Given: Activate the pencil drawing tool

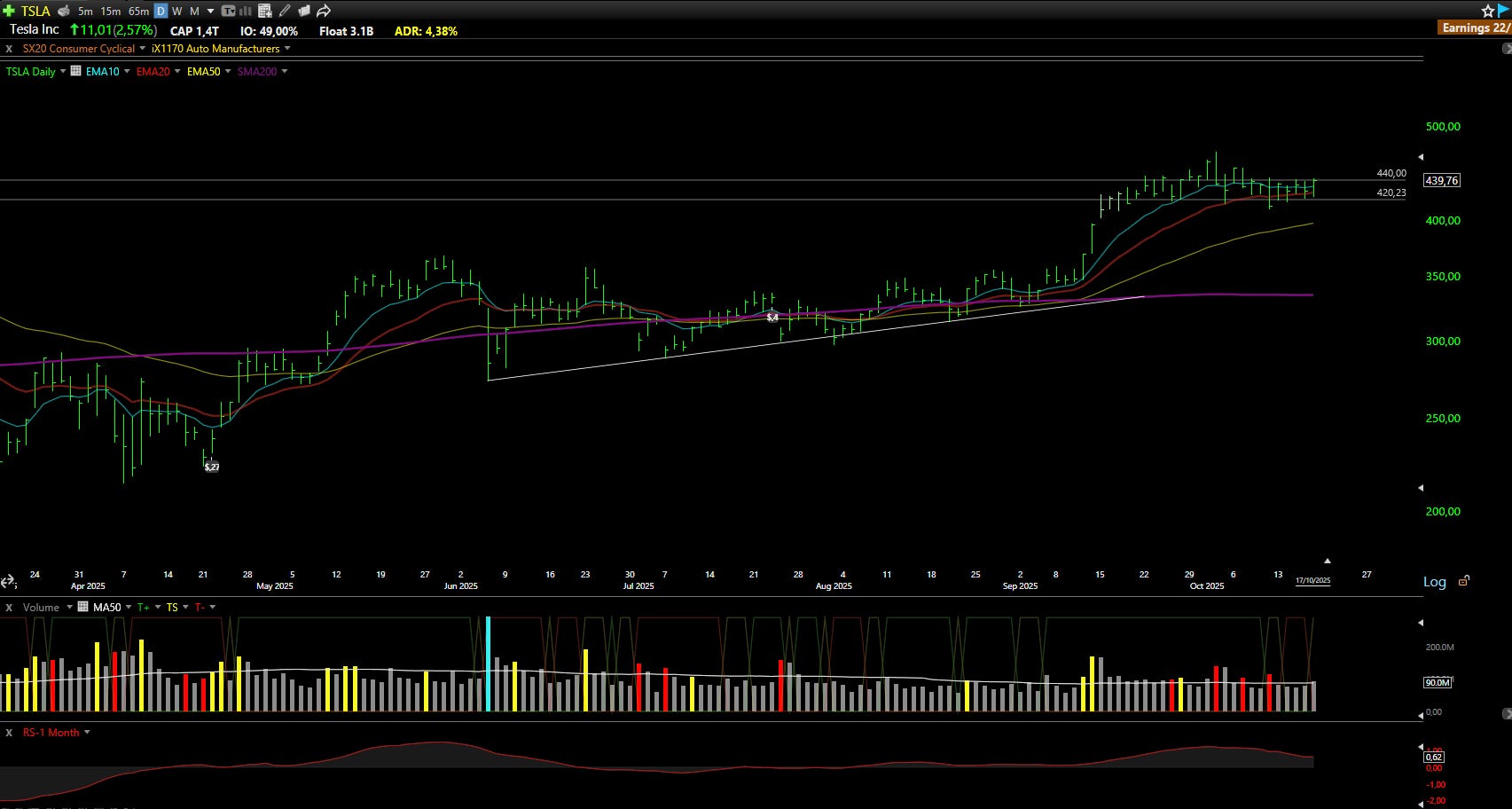Looking at the screenshot, I should pyautogui.click(x=284, y=11).
